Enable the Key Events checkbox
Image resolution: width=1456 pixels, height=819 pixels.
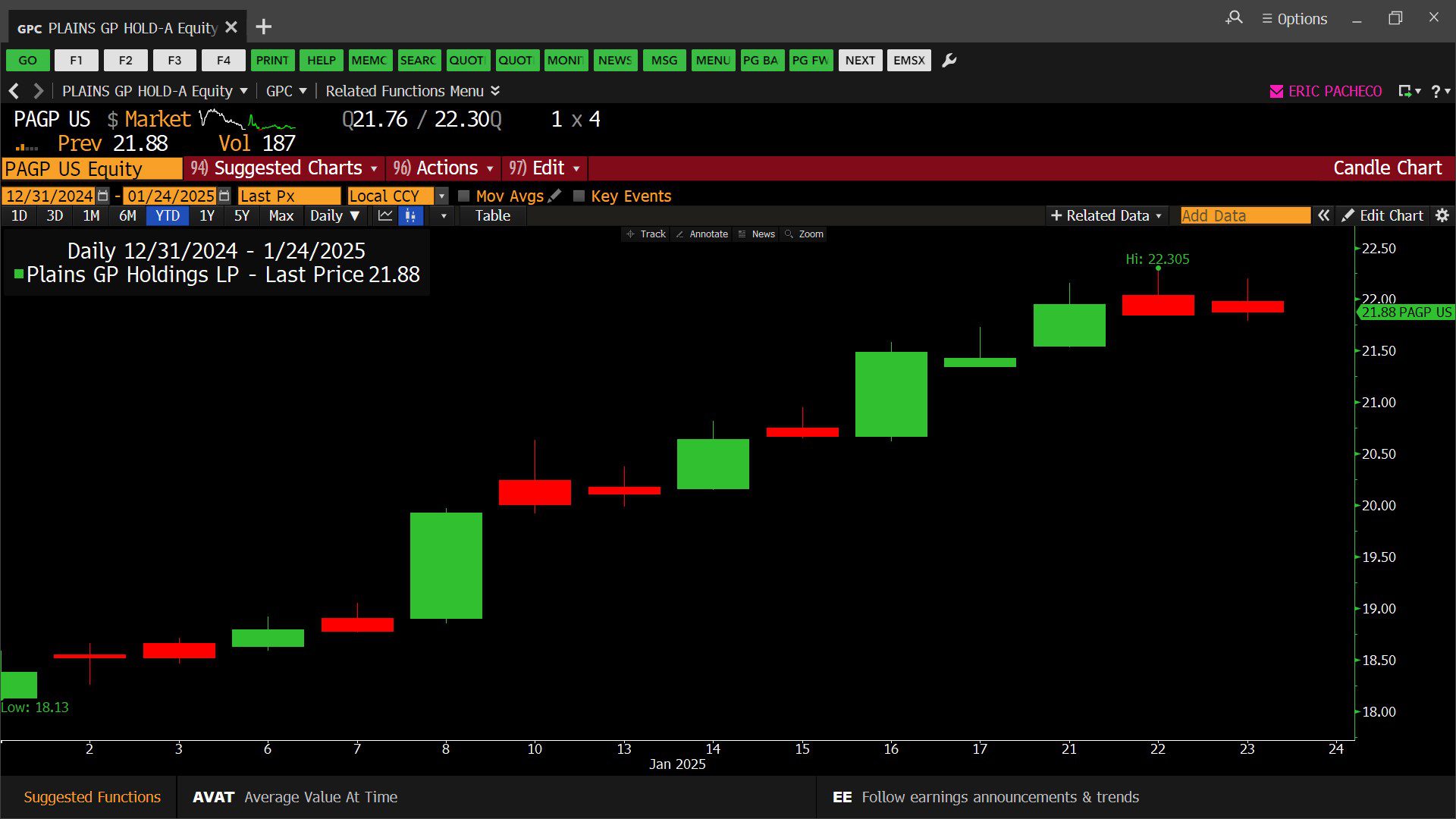[x=579, y=196]
